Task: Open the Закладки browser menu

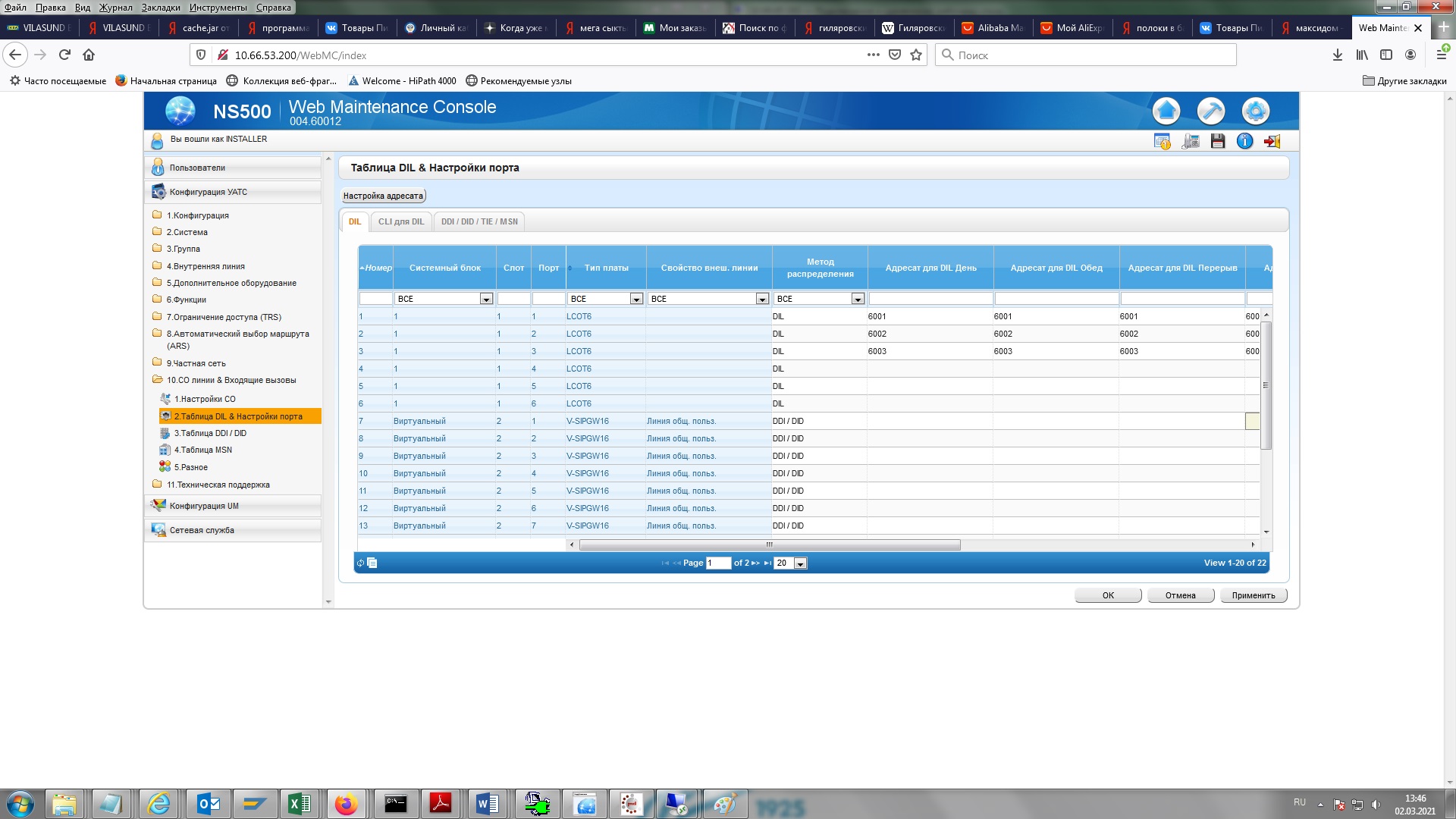Action: coord(161,8)
